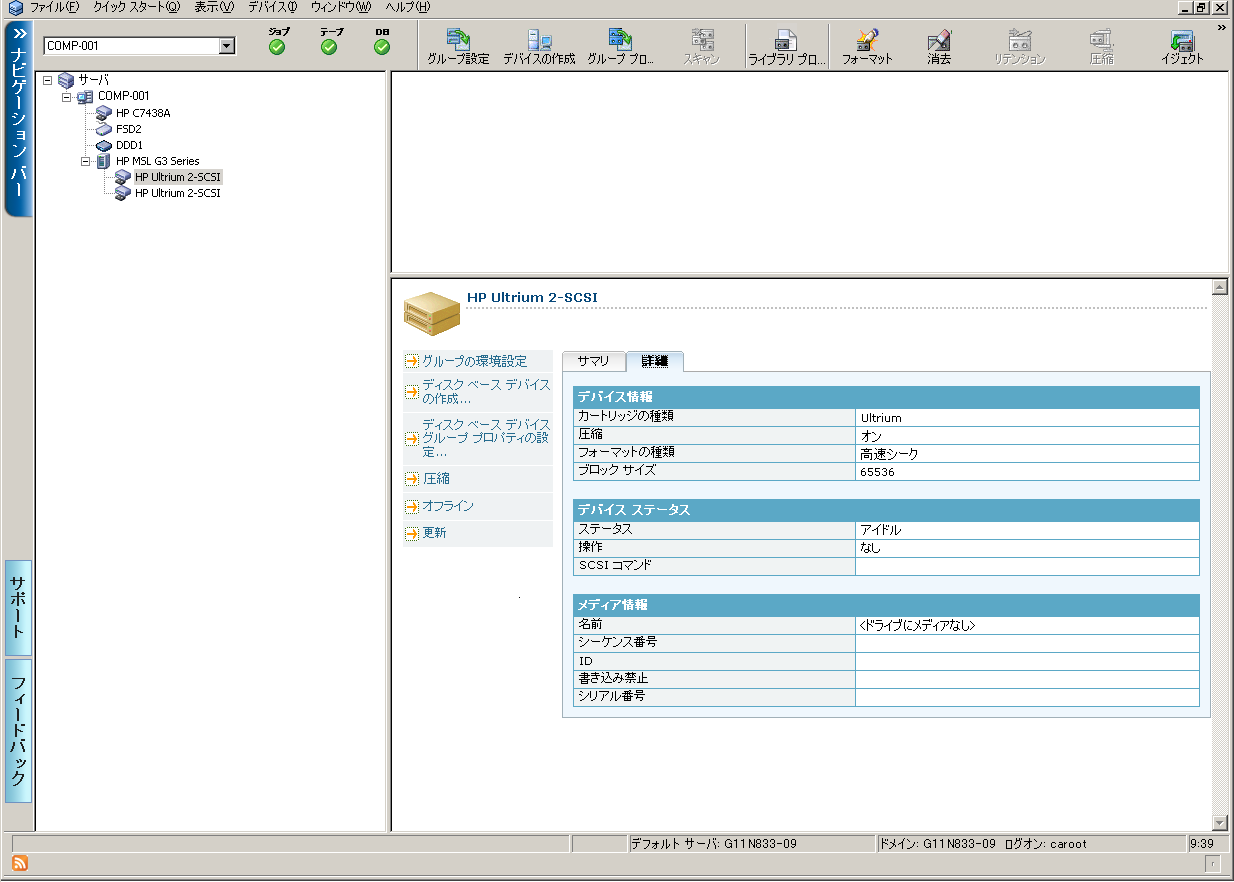The height and width of the screenshot is (882, 1234).
Task: Click the 更新 refresh link
Action: click(434, 533)
